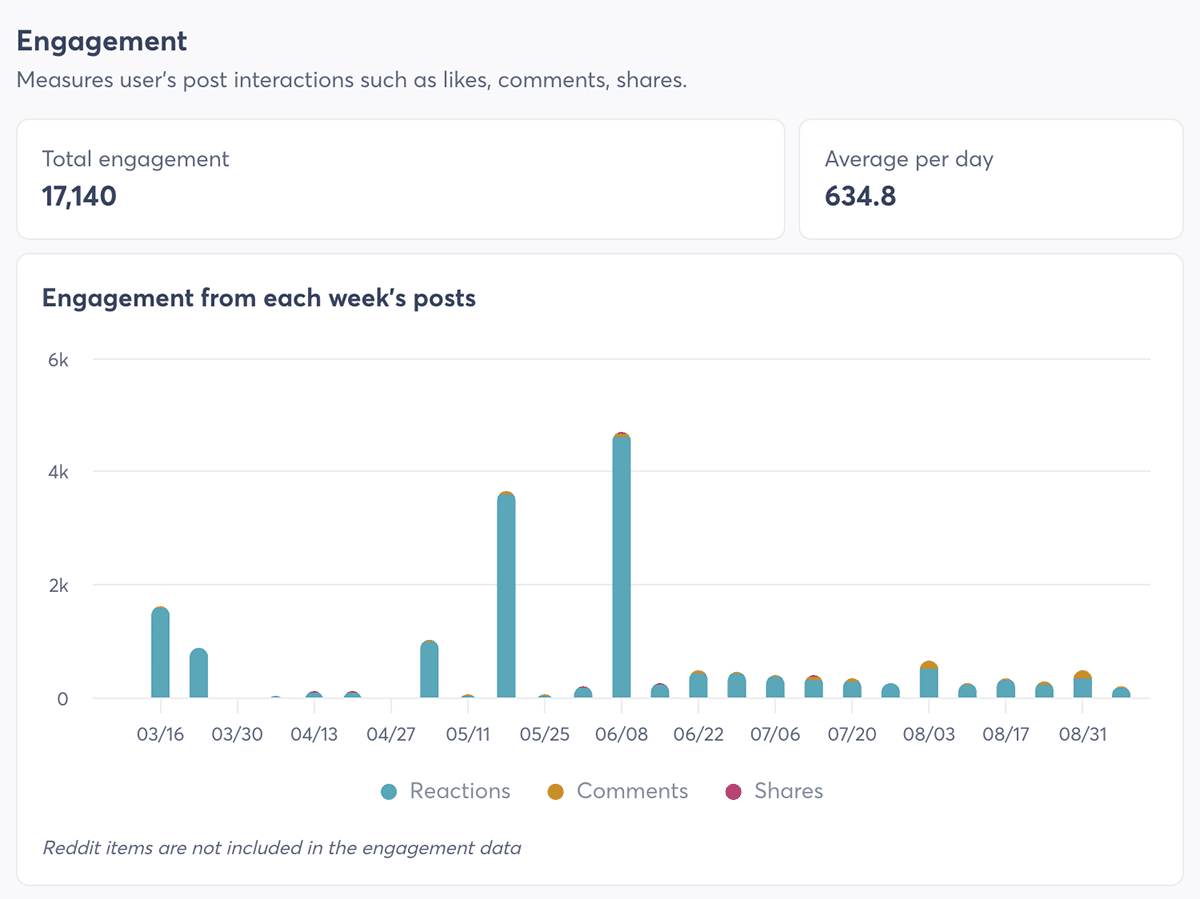Click the 'Average per day' card label

click(909, 158)
